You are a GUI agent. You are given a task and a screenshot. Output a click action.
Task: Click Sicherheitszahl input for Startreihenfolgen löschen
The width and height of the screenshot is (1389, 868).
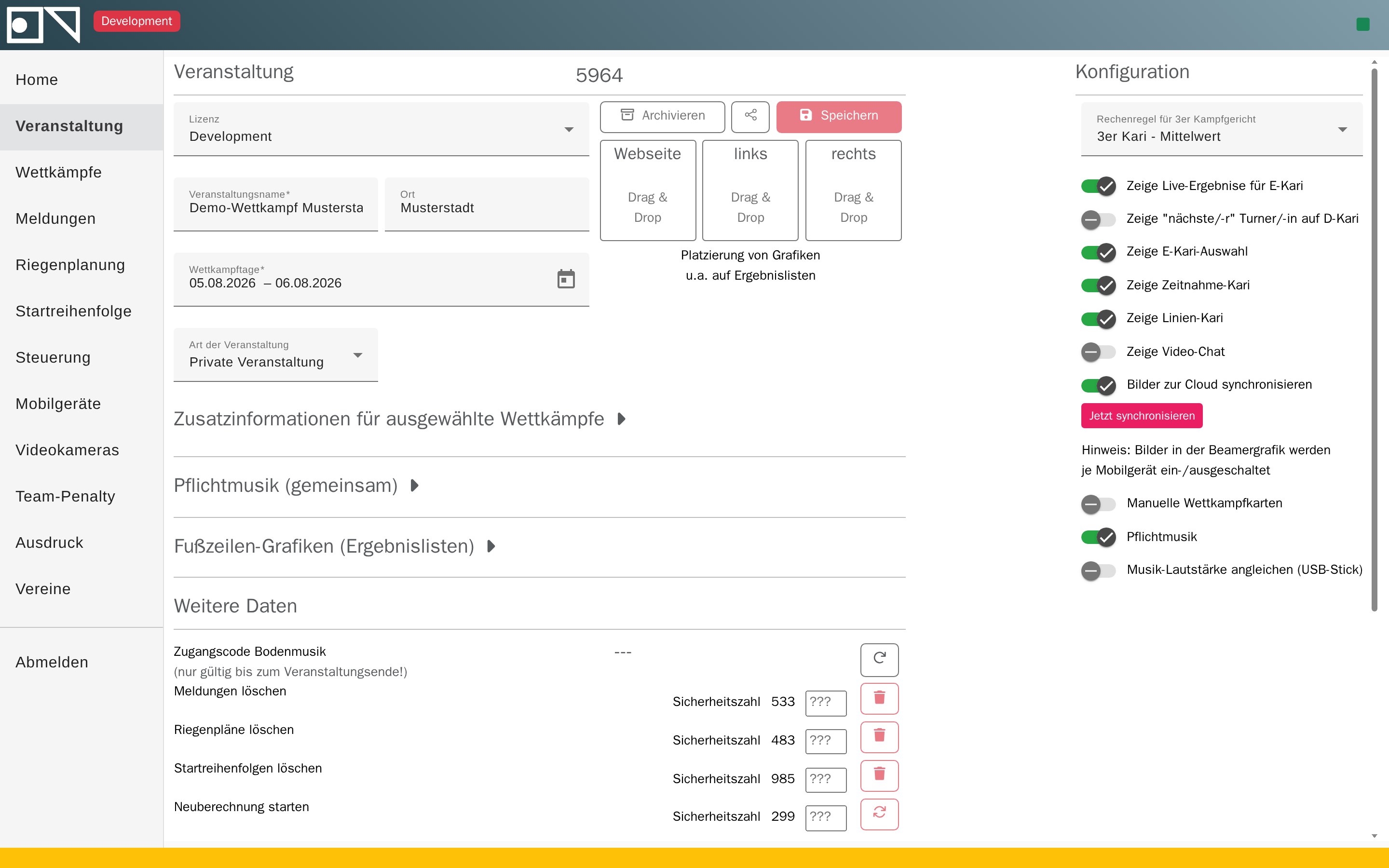(826, 780)
